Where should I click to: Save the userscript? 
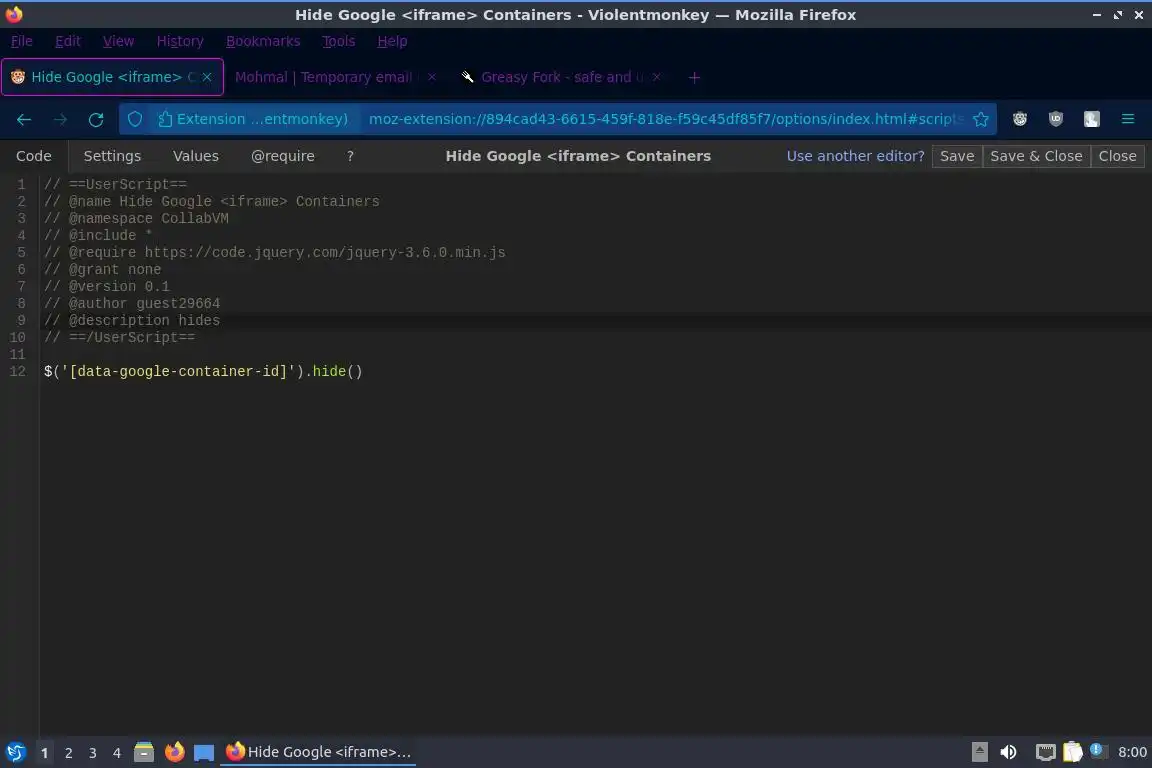(957, 156)
